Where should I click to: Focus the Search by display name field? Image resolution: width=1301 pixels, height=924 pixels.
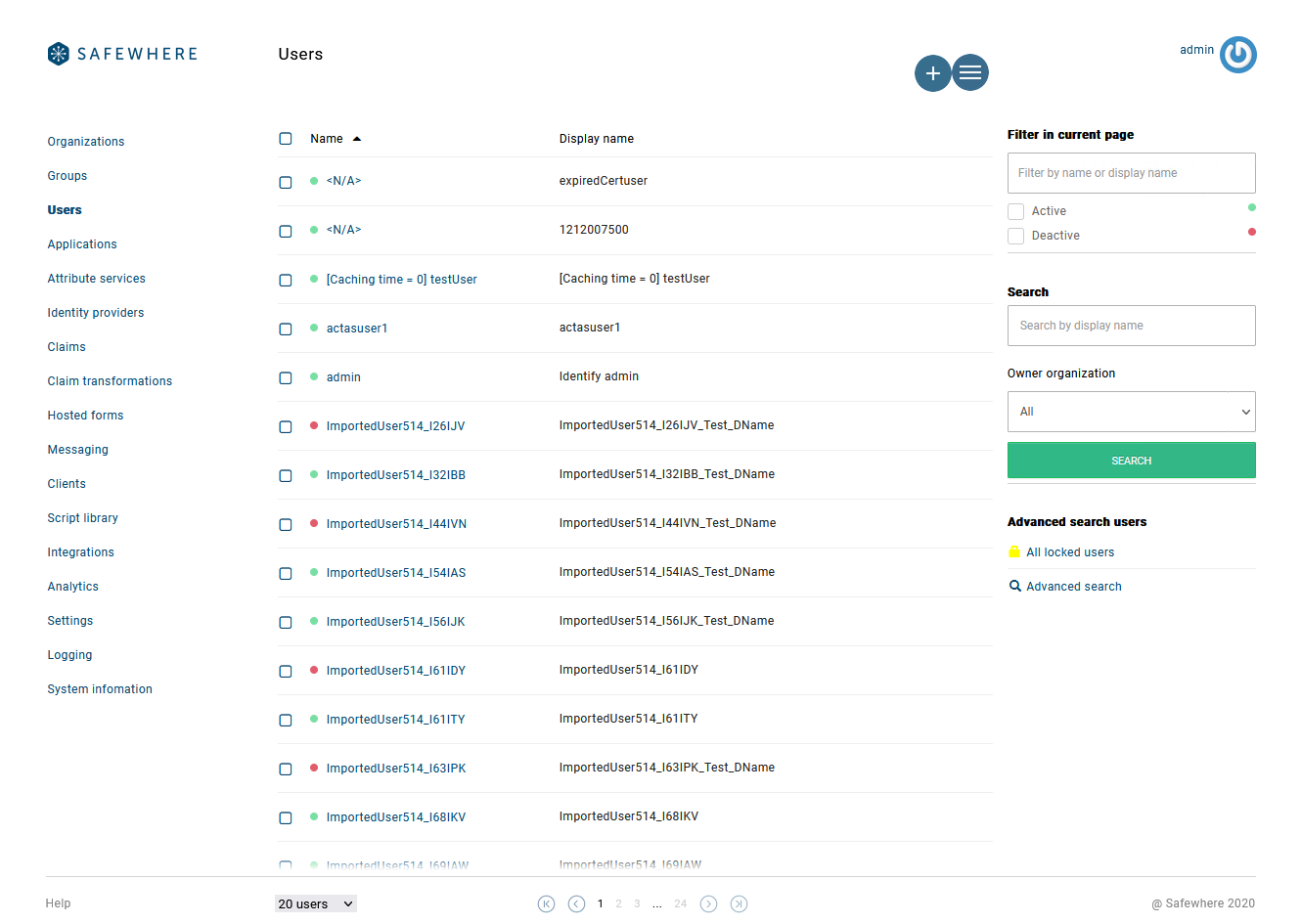[x=1131, y=326]
